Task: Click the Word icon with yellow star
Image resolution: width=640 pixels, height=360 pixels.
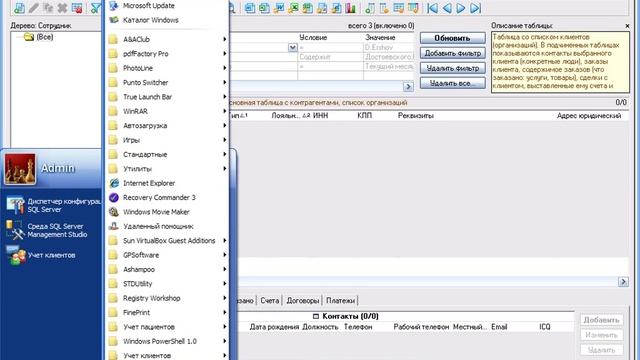Action: 279,8
